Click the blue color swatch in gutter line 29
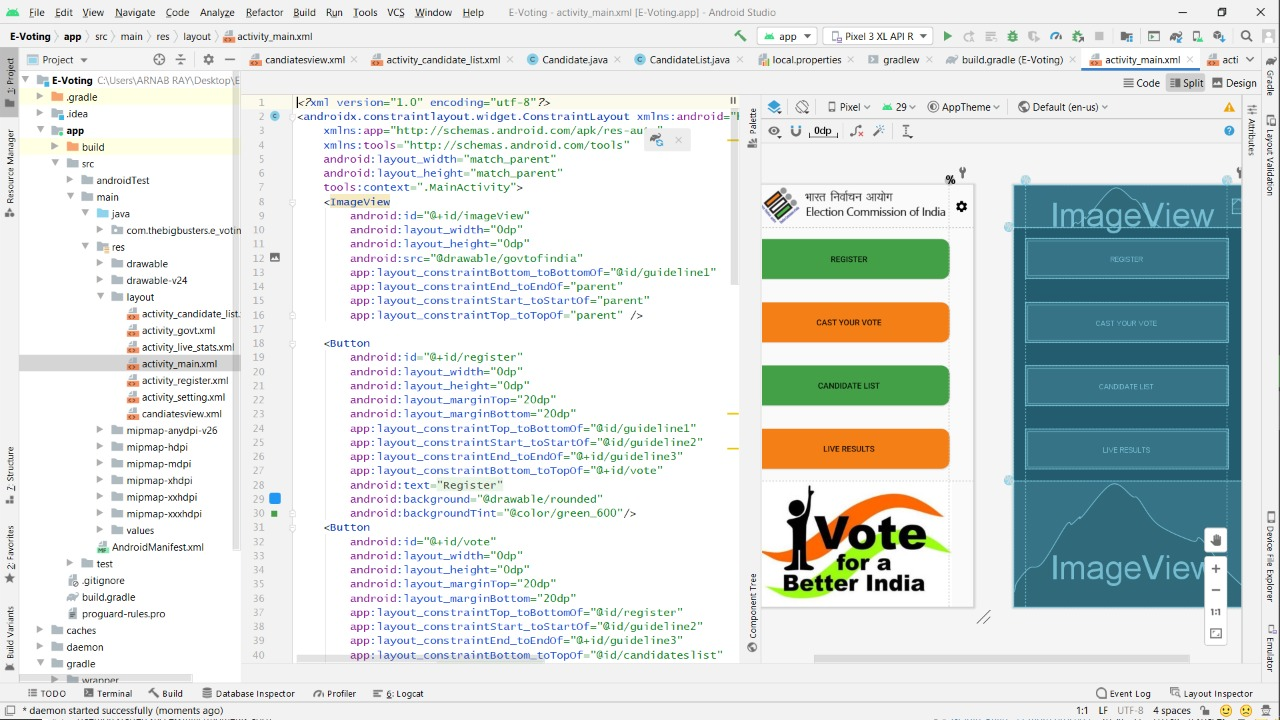Screen dimensions: 1280x720 275,498
